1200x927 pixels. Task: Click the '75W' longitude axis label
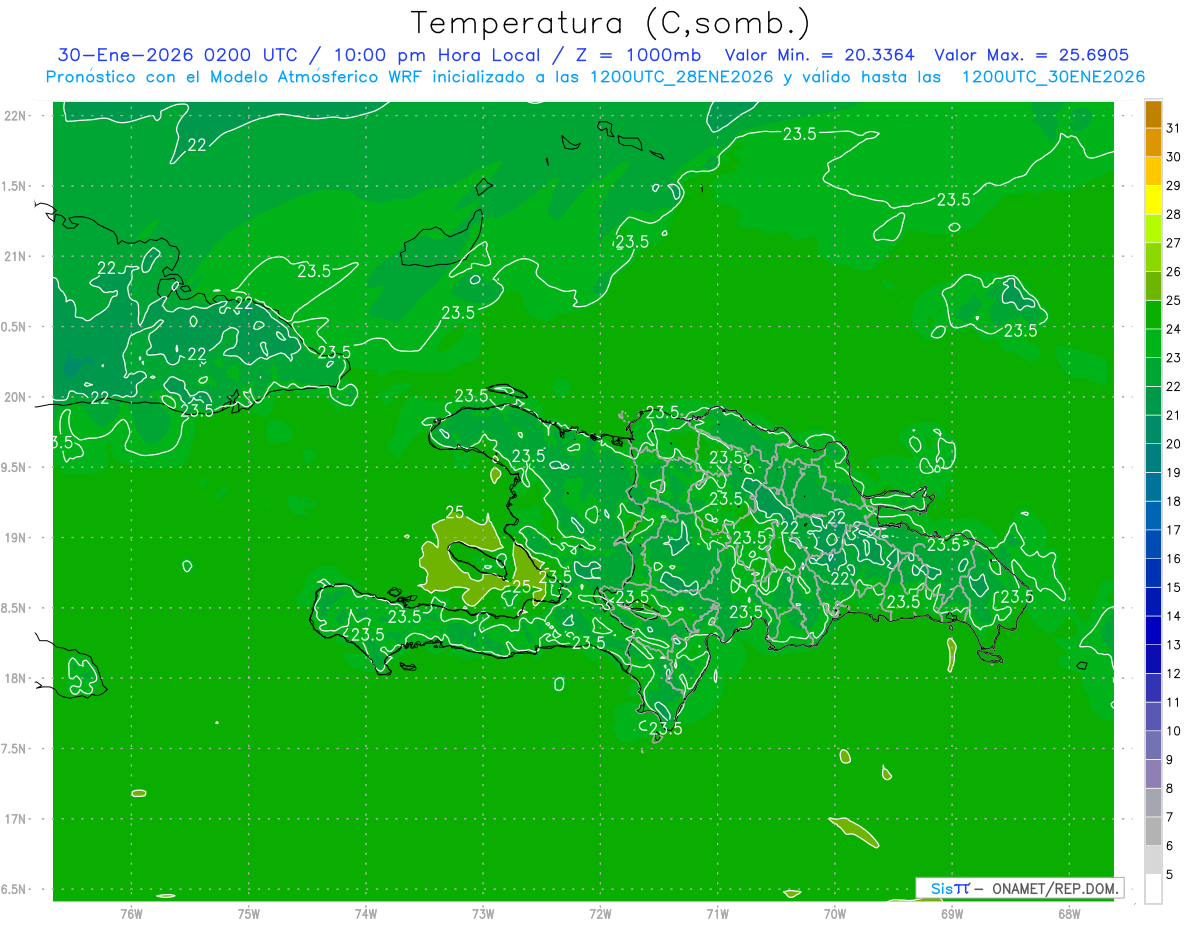coord(248,914)
